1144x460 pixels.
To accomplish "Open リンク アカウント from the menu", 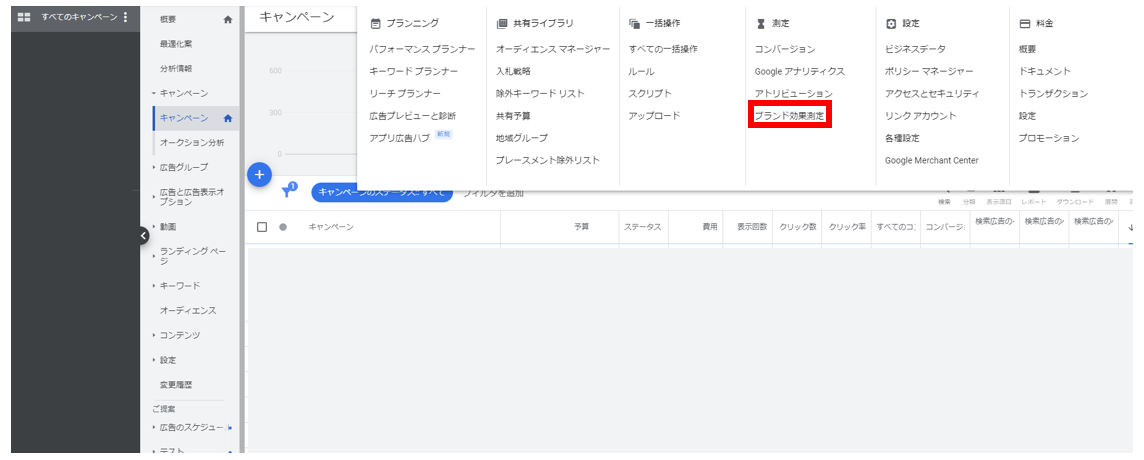I will point(921,115).
